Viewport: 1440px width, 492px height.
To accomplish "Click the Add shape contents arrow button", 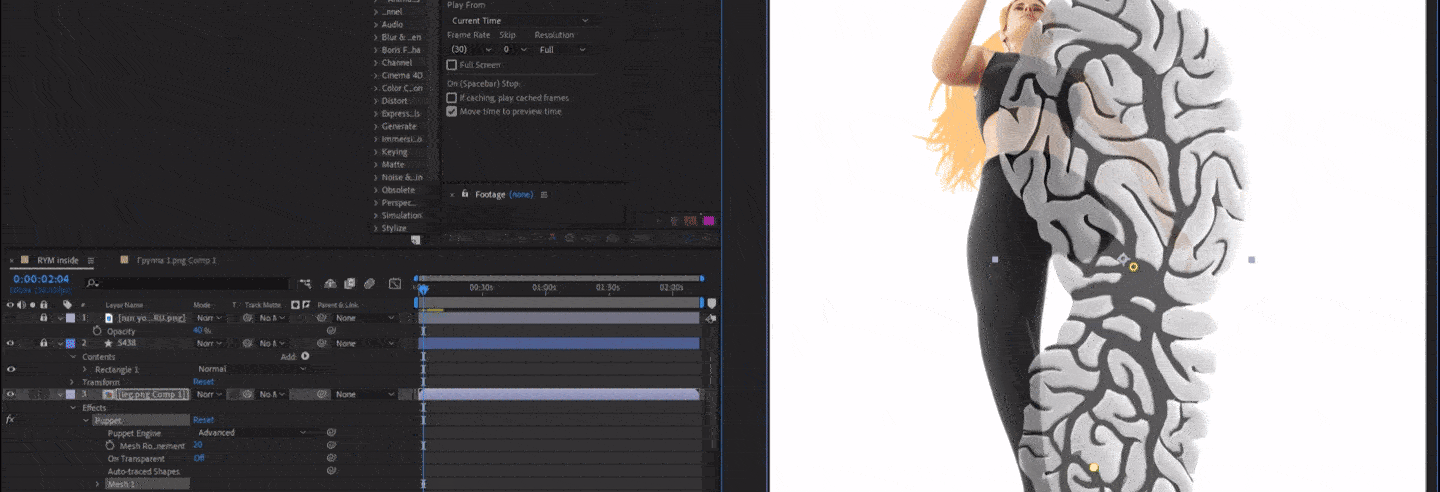I will (x=305, y=356).
